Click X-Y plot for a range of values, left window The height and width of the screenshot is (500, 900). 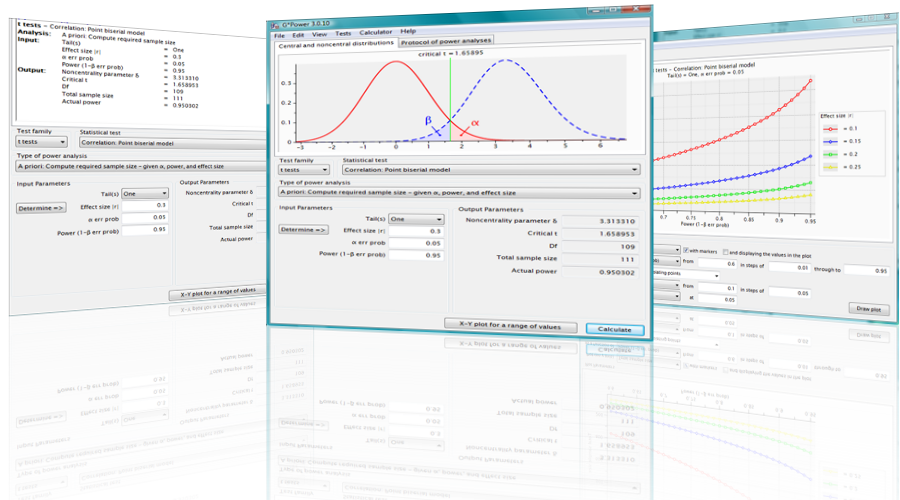[x=218, y=293]
